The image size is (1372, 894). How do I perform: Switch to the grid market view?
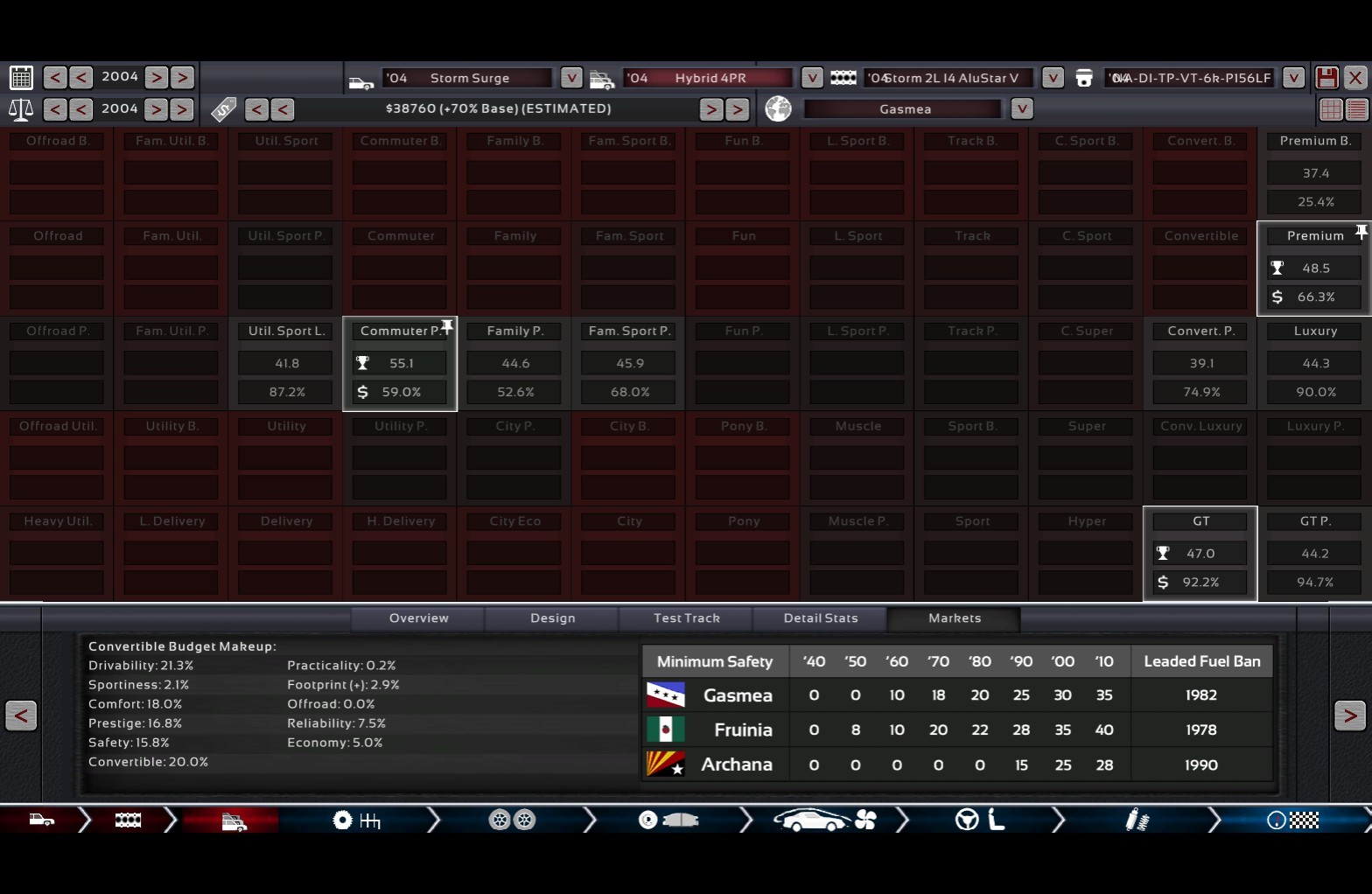coord(1331,109)
